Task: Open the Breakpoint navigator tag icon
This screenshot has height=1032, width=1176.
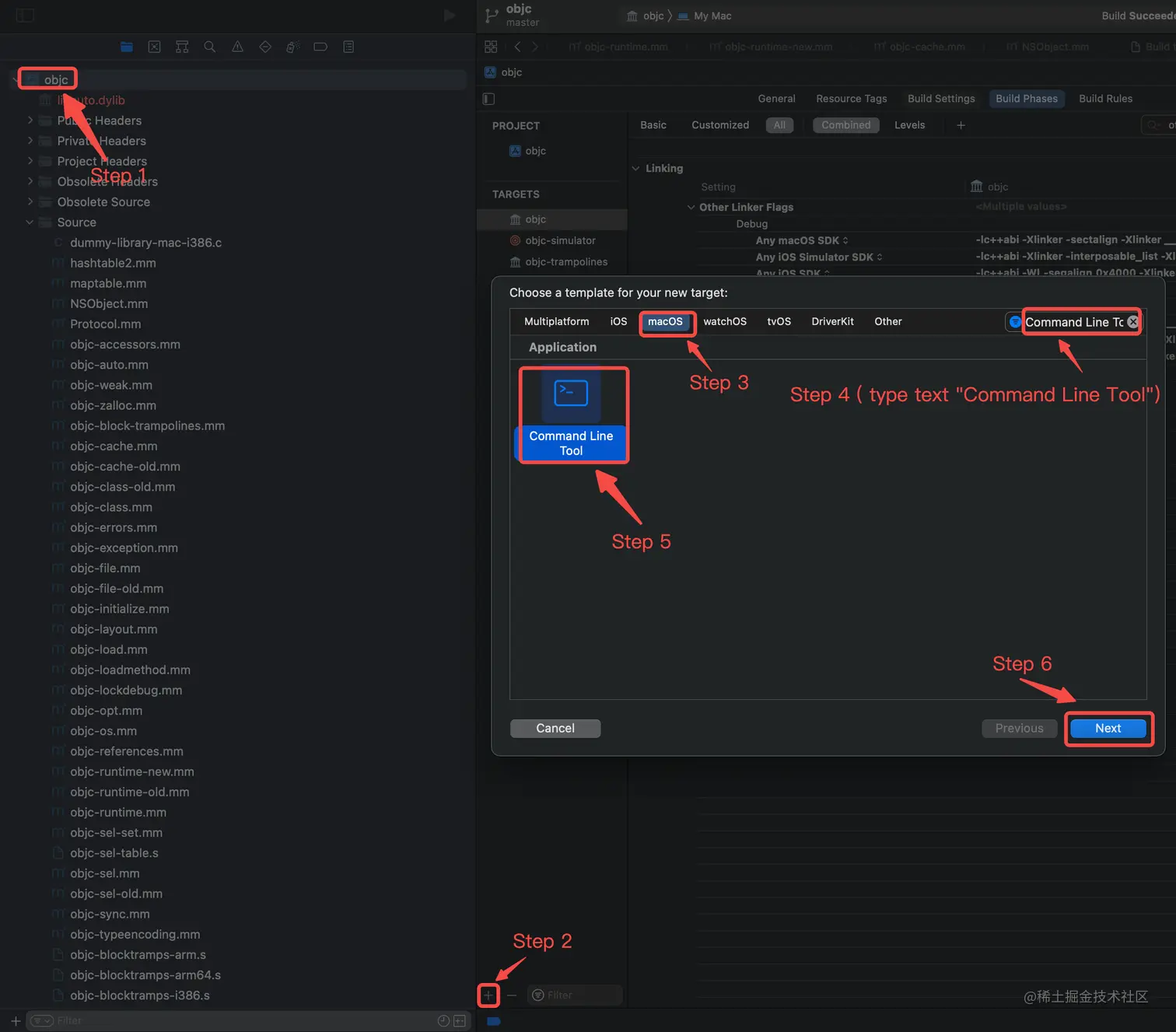Action: (x=320, y=47)
